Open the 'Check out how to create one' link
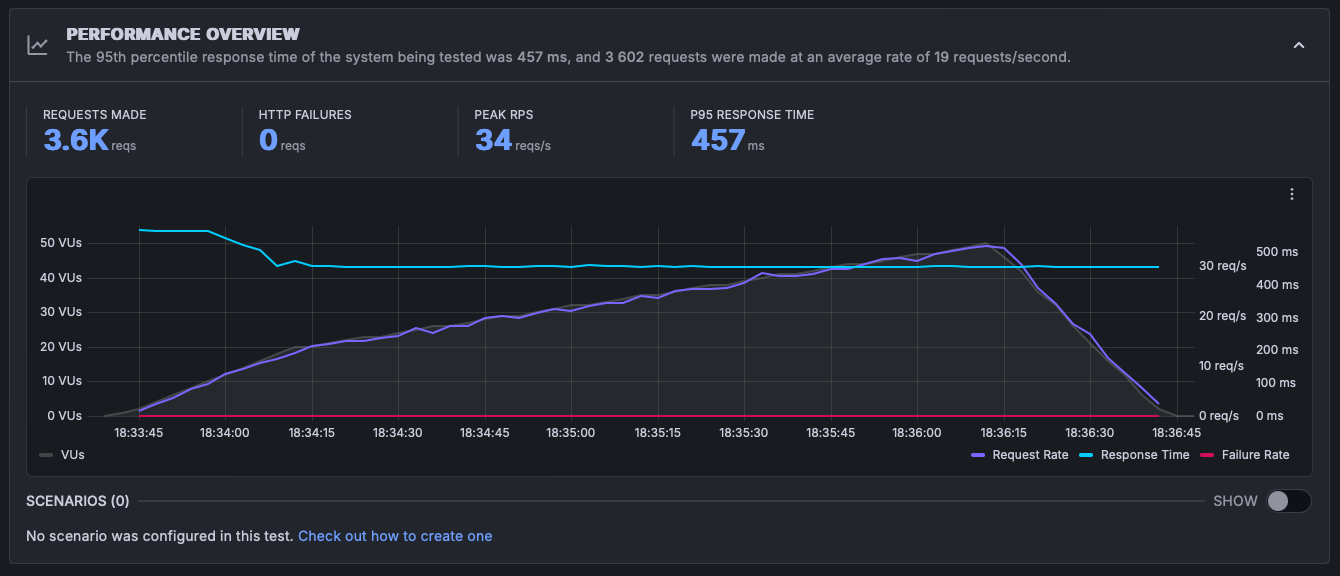The height and width of the screenshot is (576, 1340). pyautogui.click(x=395, y=536)
